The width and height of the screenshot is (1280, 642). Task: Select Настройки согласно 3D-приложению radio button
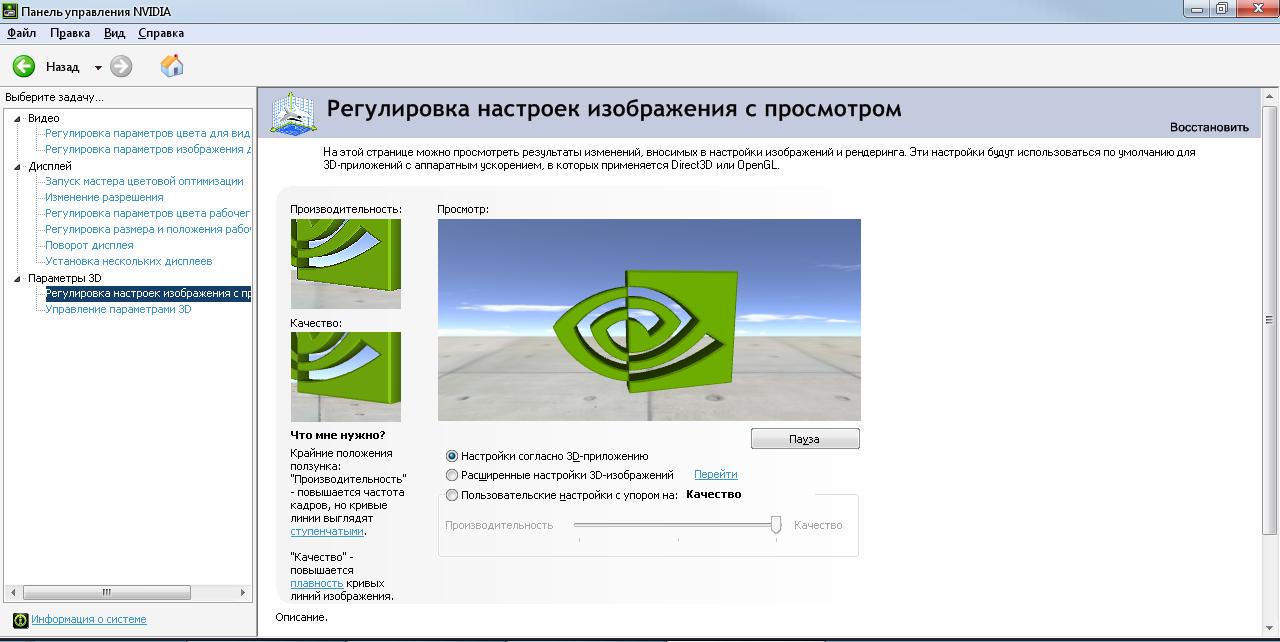(x=452, y=456)
